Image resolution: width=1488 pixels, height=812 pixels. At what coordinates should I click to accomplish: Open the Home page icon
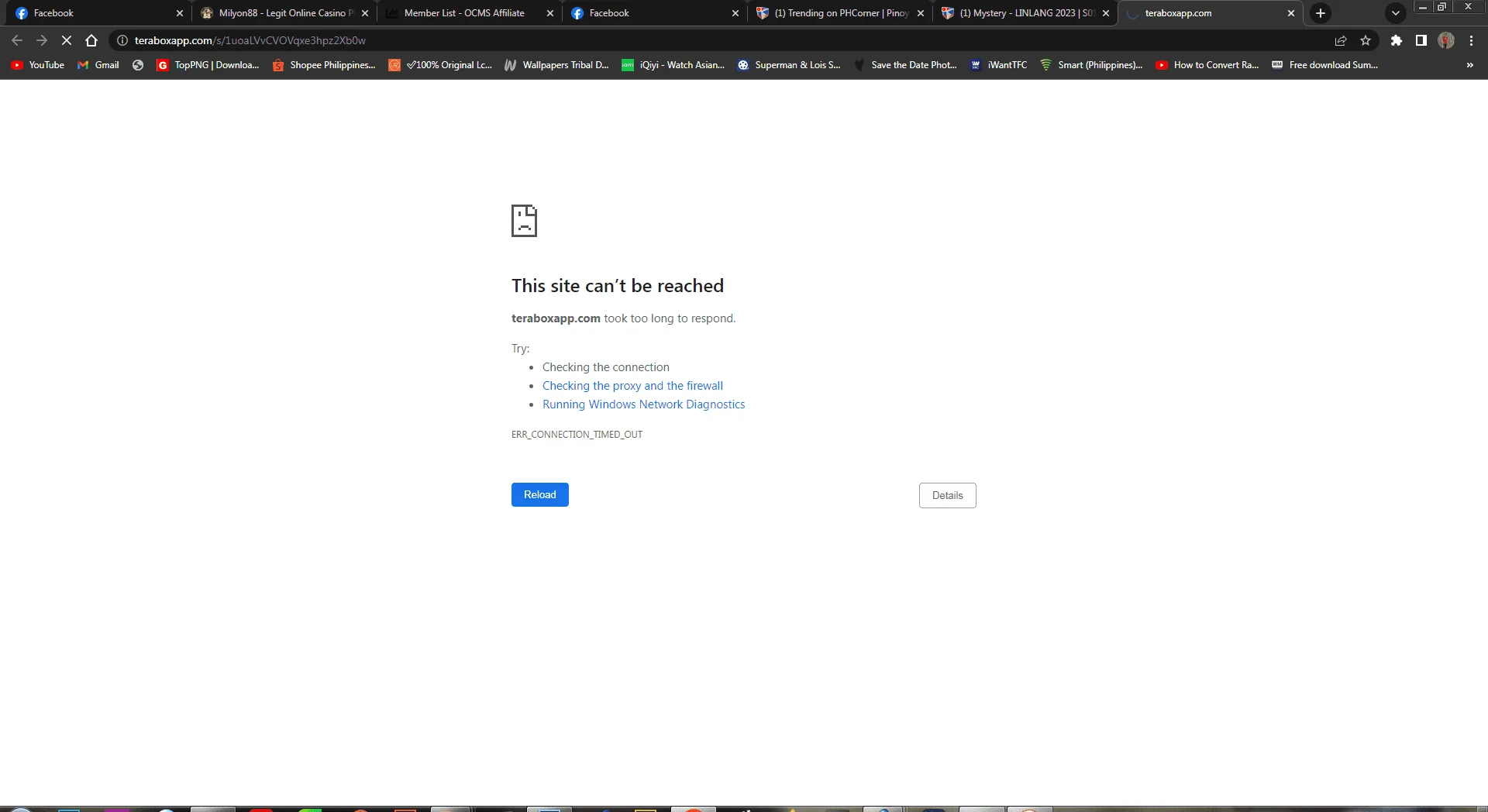[x=91, y=40]
